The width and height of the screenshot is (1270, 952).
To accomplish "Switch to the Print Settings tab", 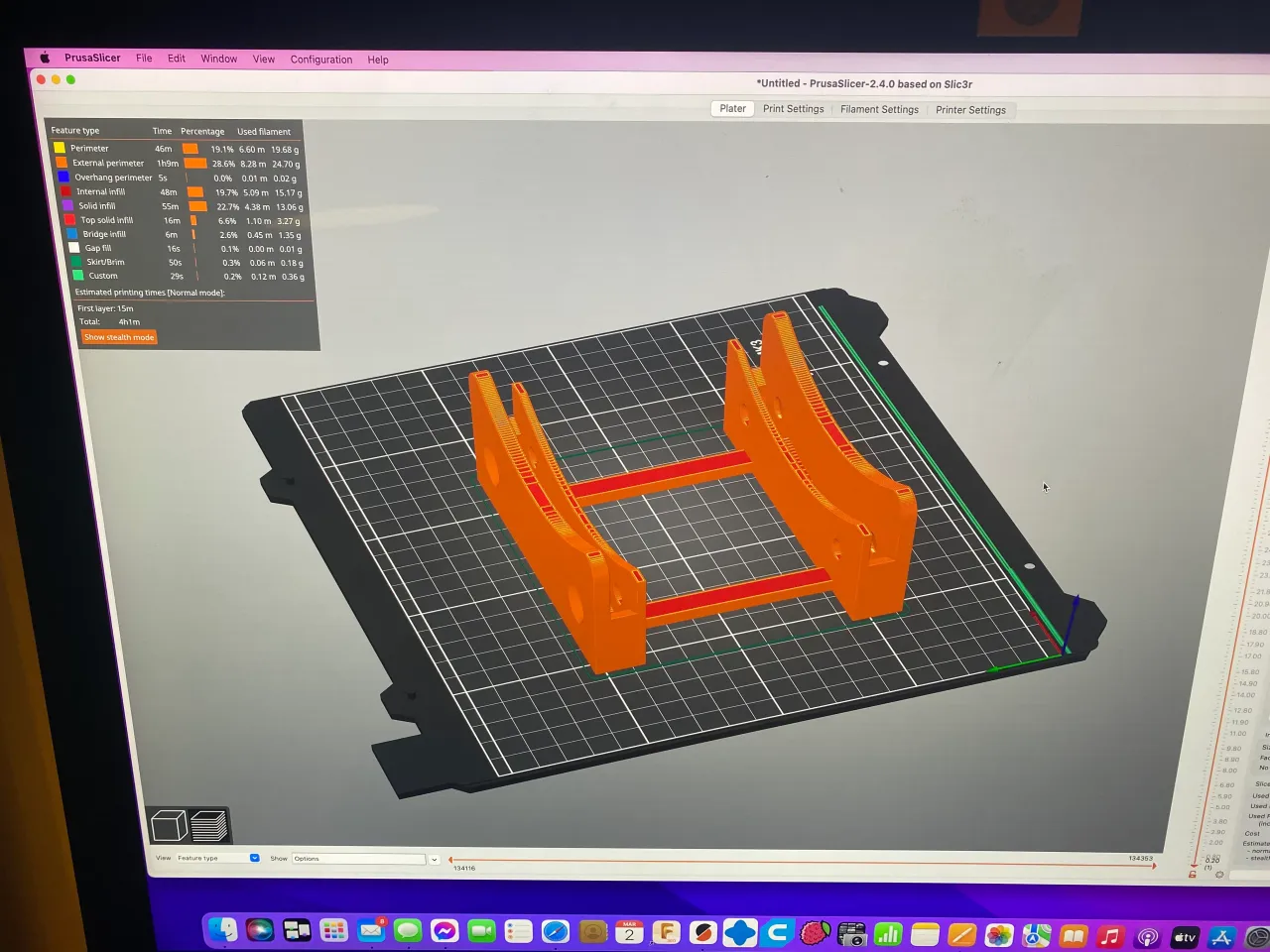I will point(793,109).
